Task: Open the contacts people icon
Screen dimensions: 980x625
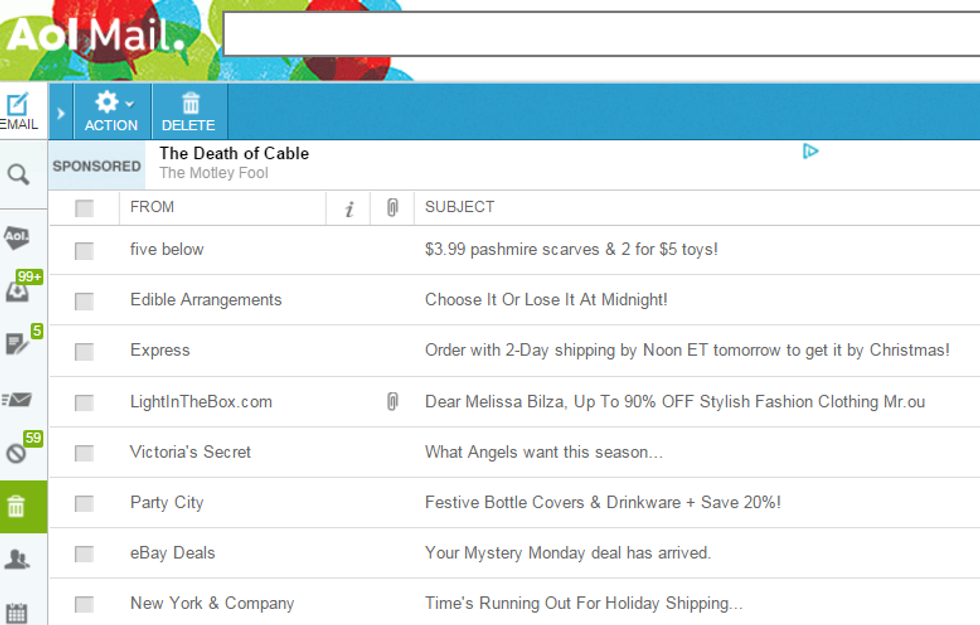Action: pos(17,559)
